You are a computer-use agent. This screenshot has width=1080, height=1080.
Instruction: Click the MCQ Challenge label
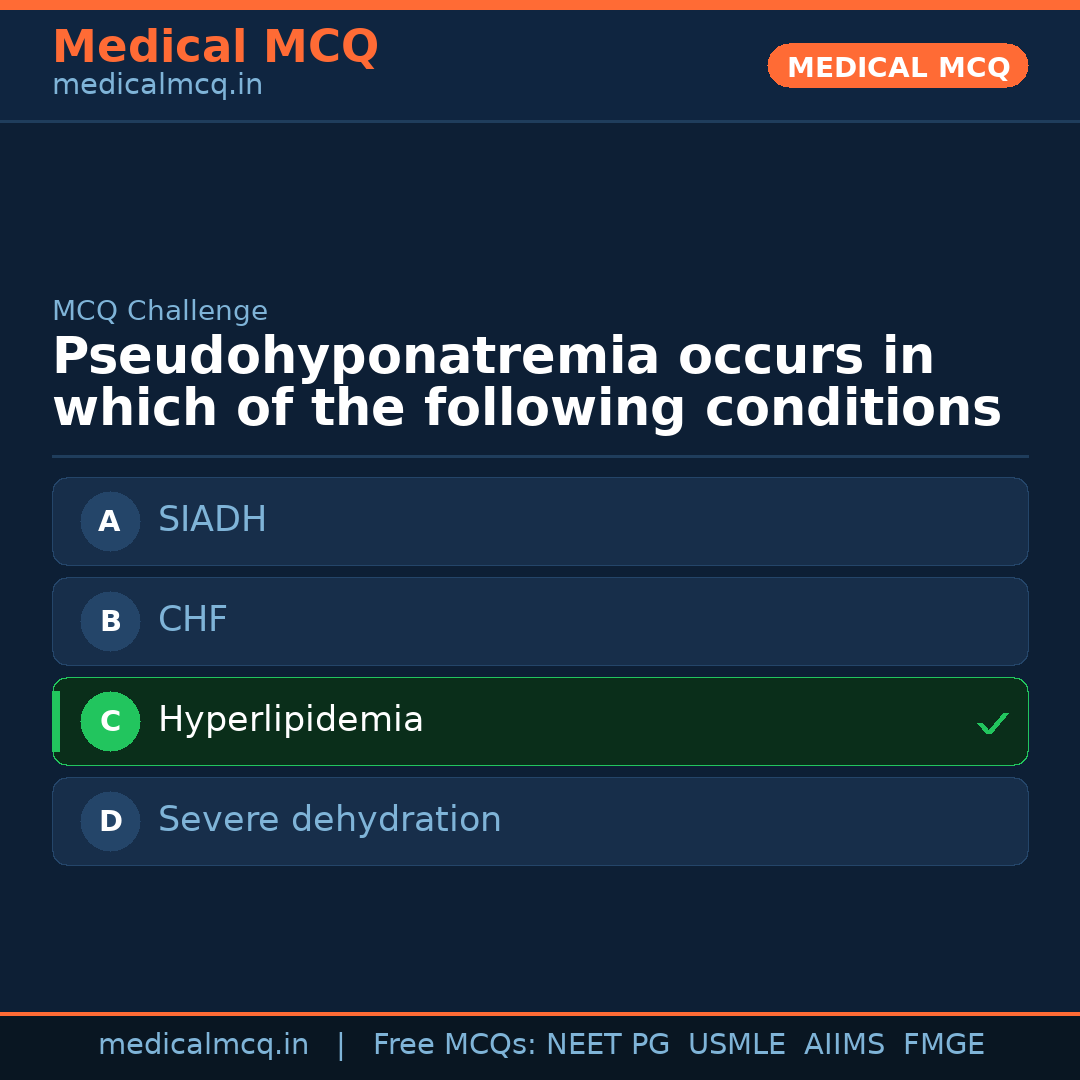click(160, 311)
